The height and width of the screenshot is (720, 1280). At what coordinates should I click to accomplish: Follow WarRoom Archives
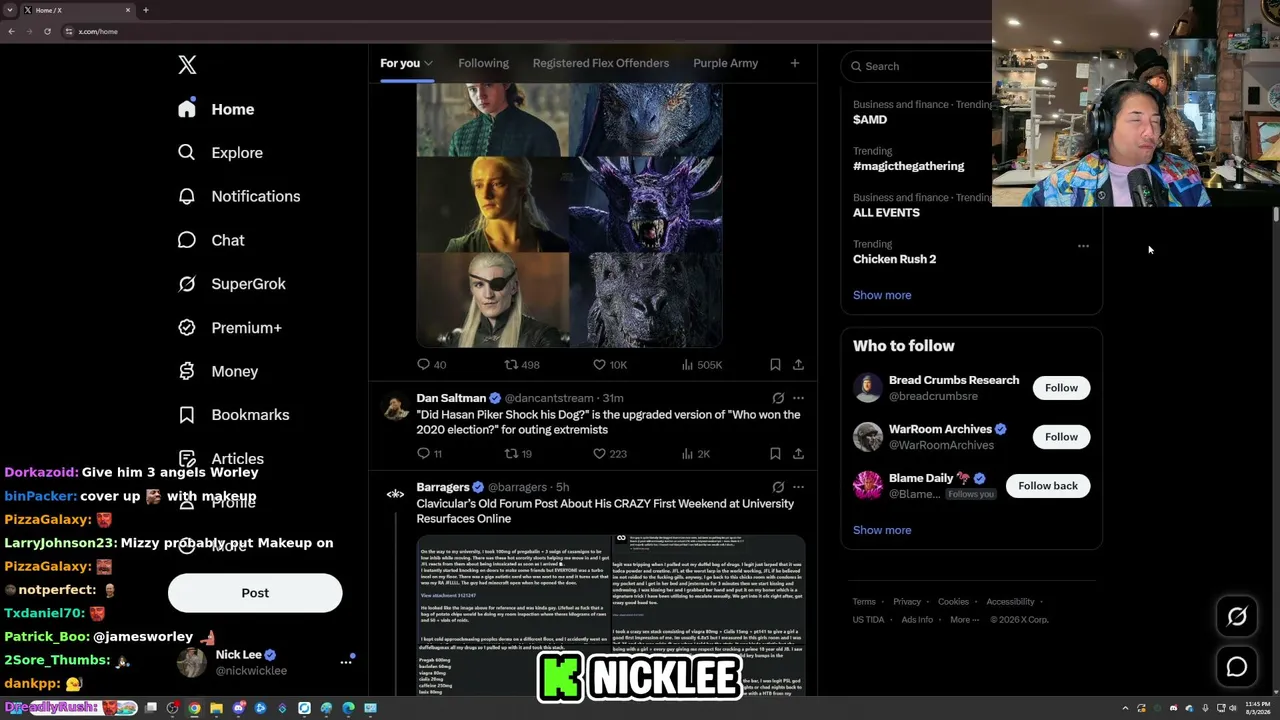point(1061,437)
